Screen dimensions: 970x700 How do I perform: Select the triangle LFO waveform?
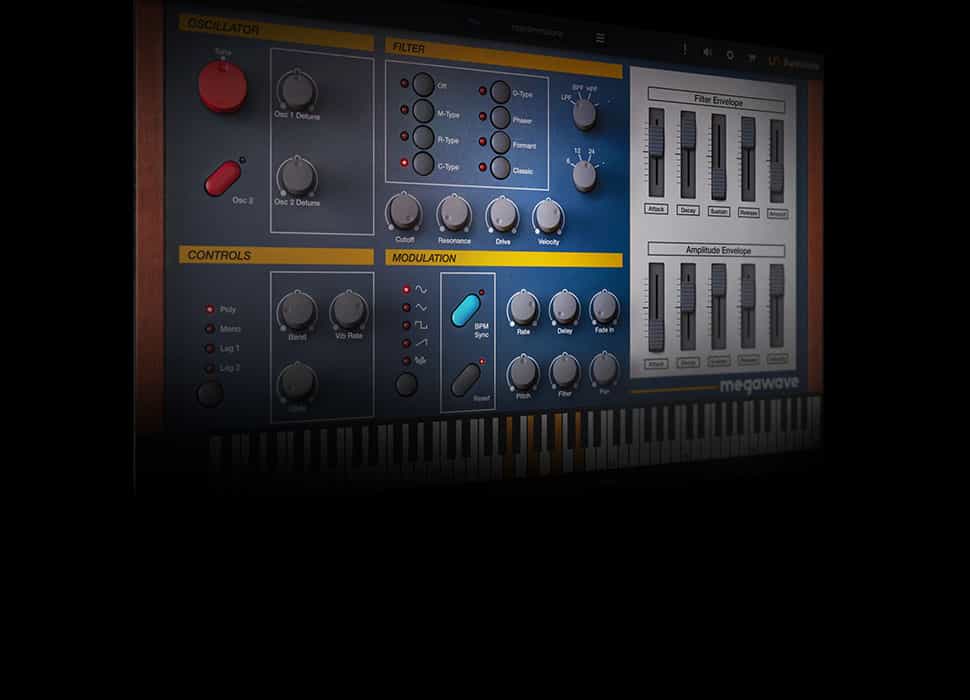click(x=421, y=307)
